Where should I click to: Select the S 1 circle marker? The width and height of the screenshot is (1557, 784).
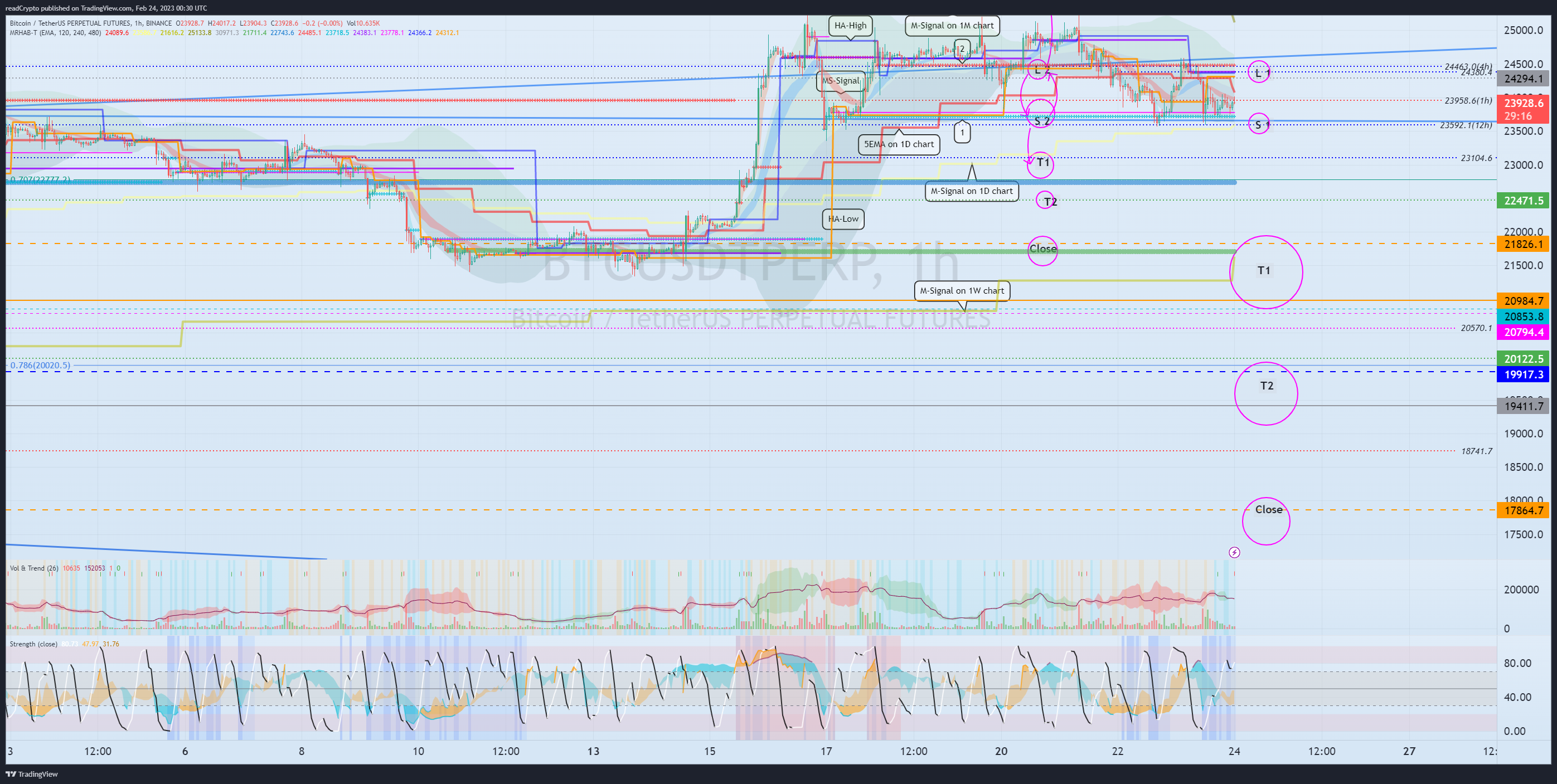point(1258,124)
